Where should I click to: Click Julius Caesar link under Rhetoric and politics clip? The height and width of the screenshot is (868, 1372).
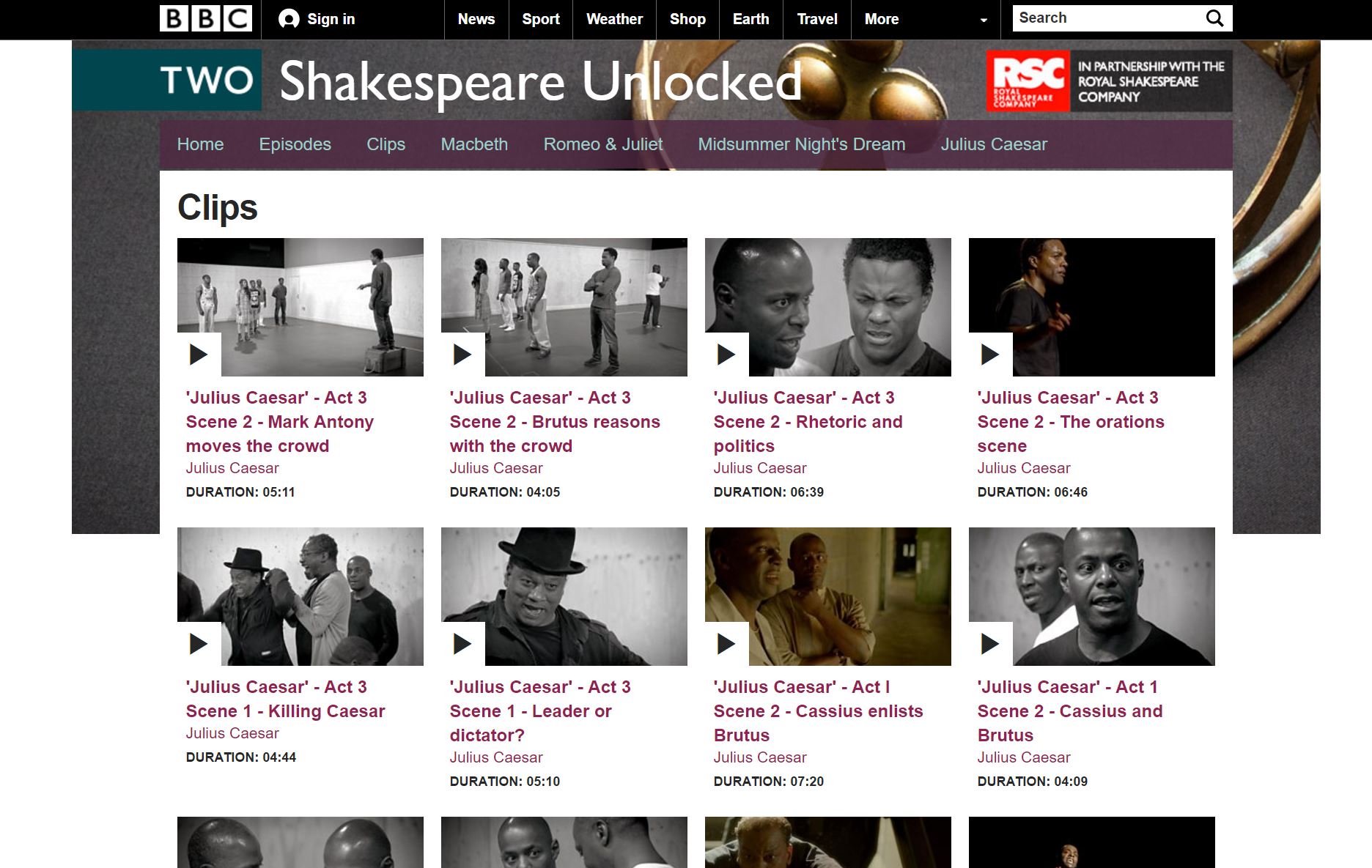(760, 468)
